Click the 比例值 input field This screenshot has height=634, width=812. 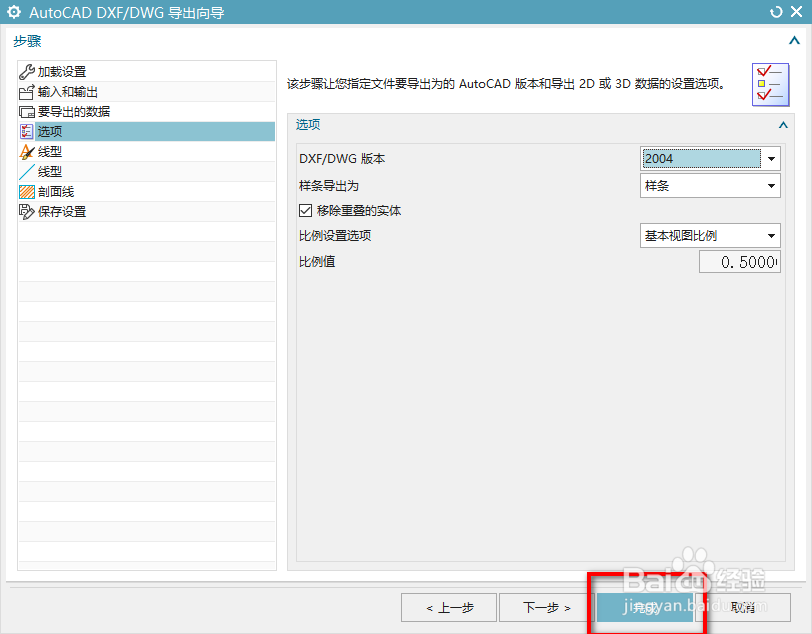click(x=740, y=262)
